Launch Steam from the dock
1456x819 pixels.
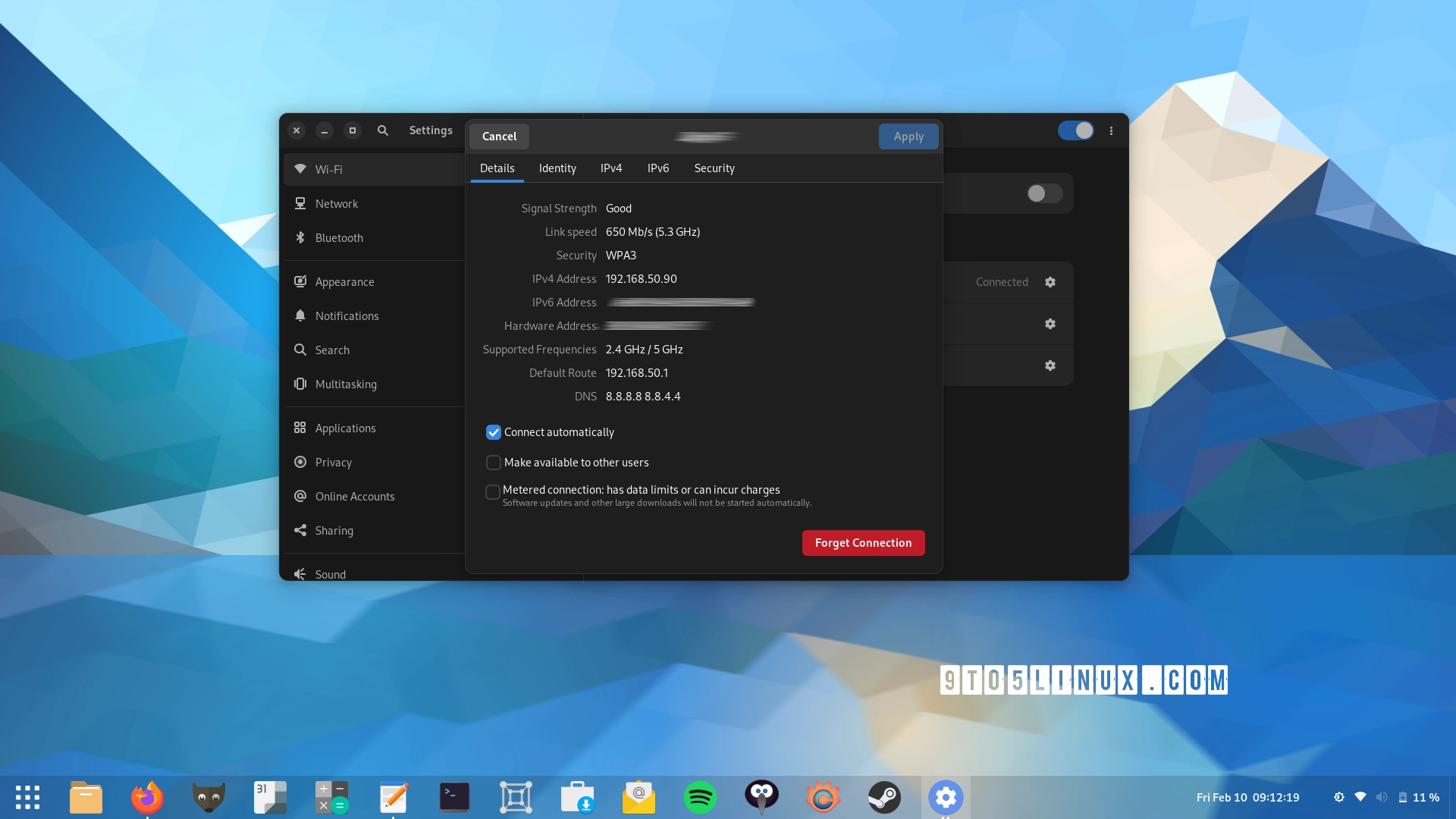[x=884, y=797]
